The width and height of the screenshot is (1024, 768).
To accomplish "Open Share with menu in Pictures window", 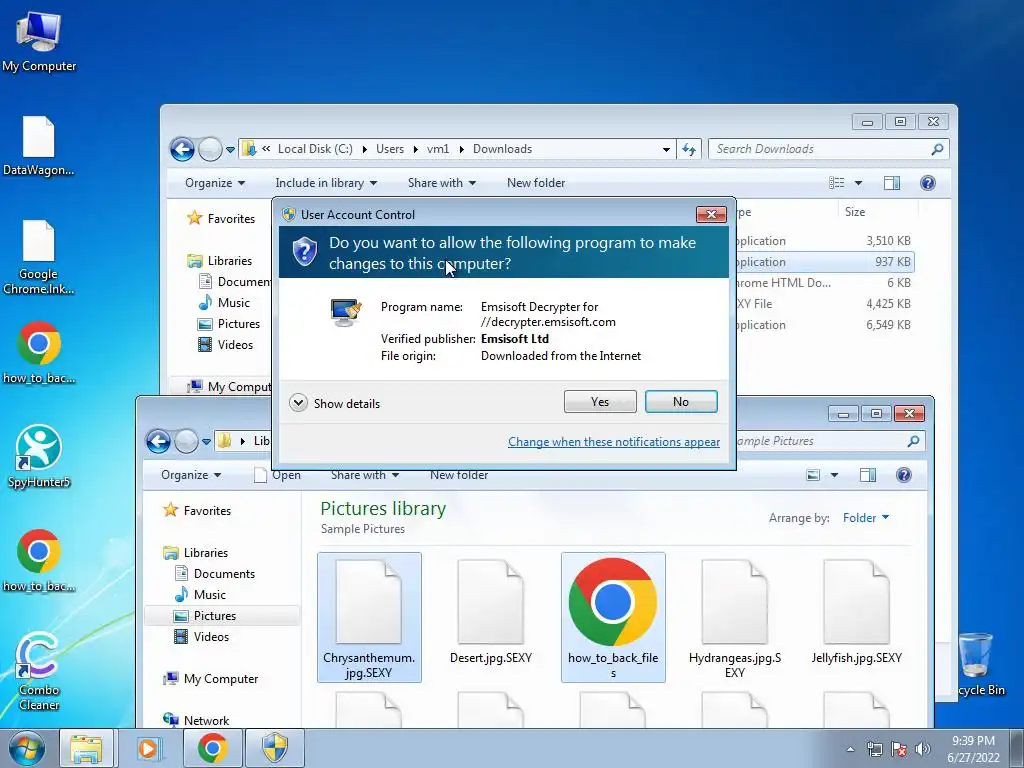I will (x=364, y=475).
